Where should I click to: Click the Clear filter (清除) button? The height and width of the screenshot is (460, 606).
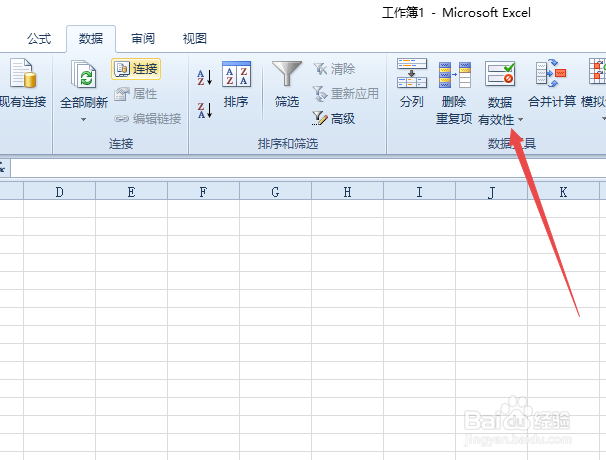pyautogui.click(x=334, y=69)
